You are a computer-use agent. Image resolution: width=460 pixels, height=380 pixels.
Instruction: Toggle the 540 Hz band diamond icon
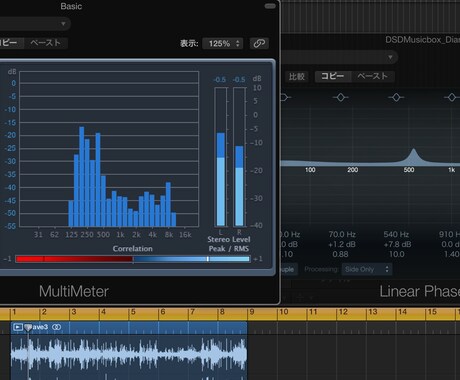click(396, 97)
